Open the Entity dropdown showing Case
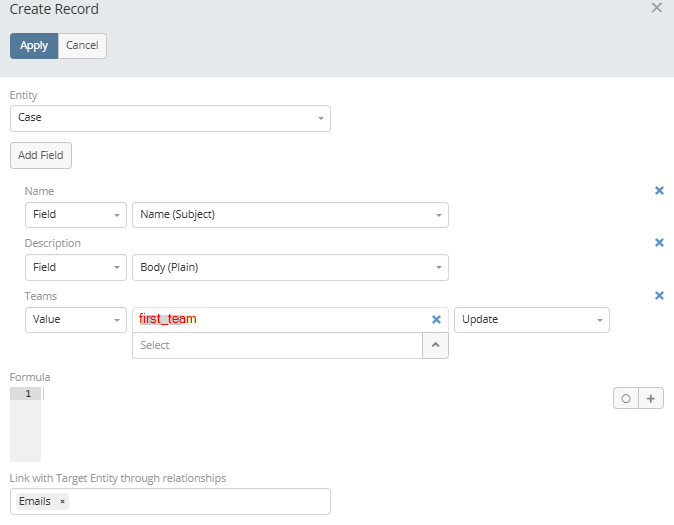674x525 pixels. tap(170, 118)
